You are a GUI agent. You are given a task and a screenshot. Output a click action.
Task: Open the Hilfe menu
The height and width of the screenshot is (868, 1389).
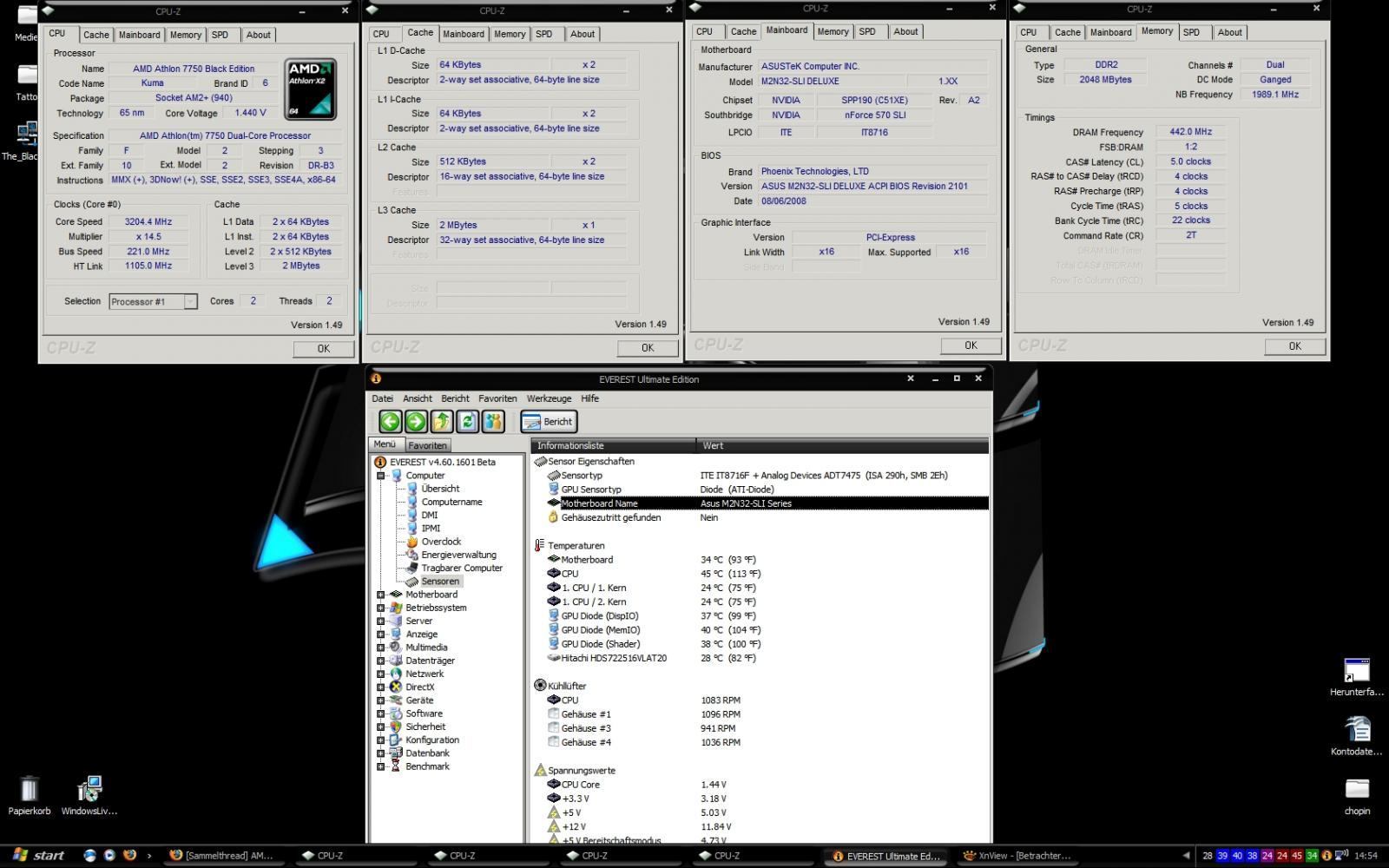(x=589, y=398)
